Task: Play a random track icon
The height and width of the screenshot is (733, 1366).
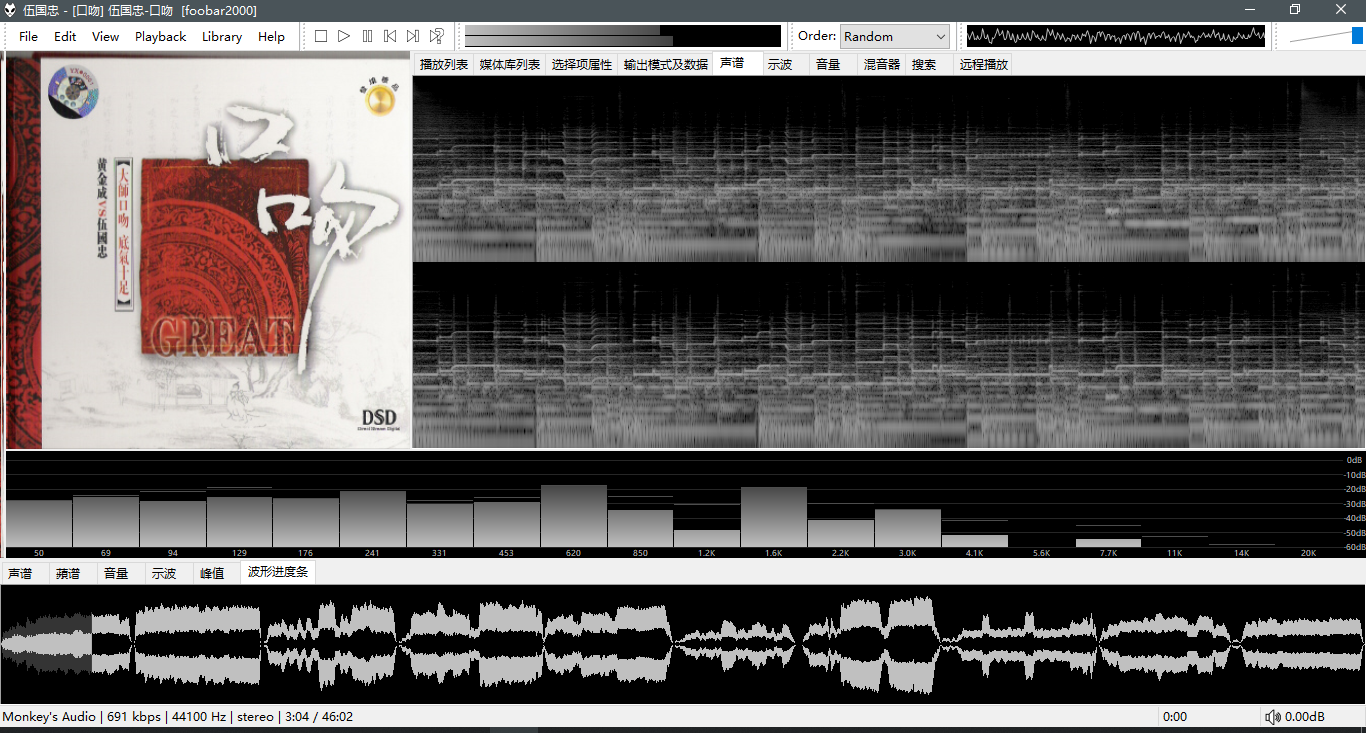Action: click(x=437, y=36)
